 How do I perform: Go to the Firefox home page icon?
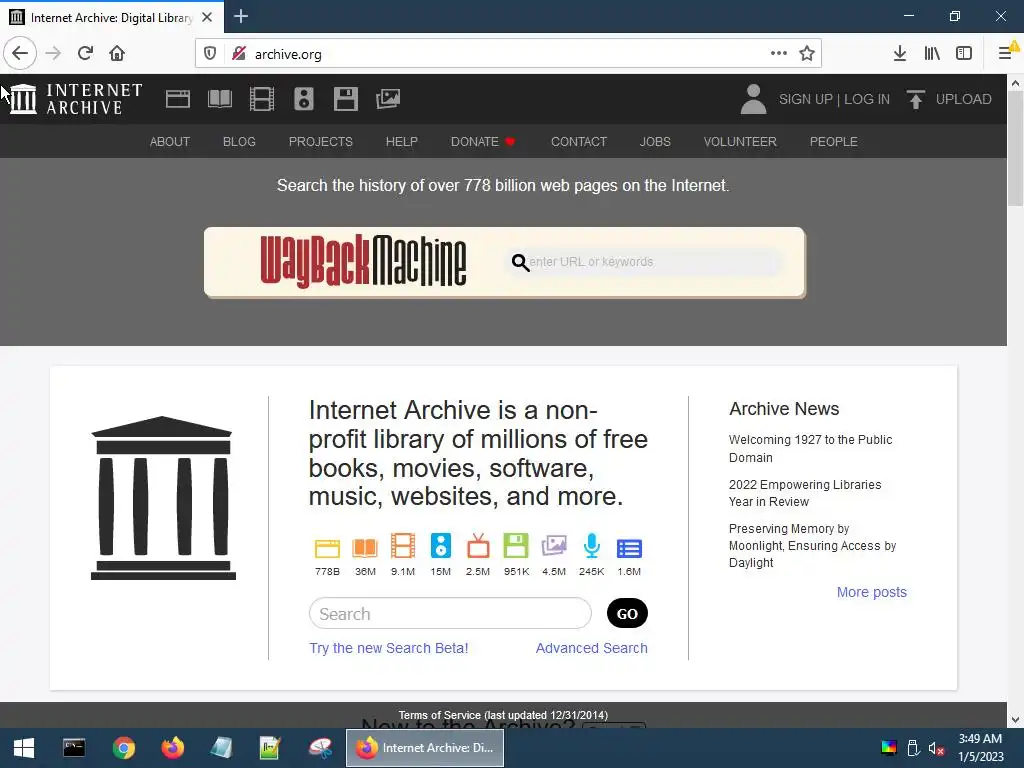click(117, 53)
